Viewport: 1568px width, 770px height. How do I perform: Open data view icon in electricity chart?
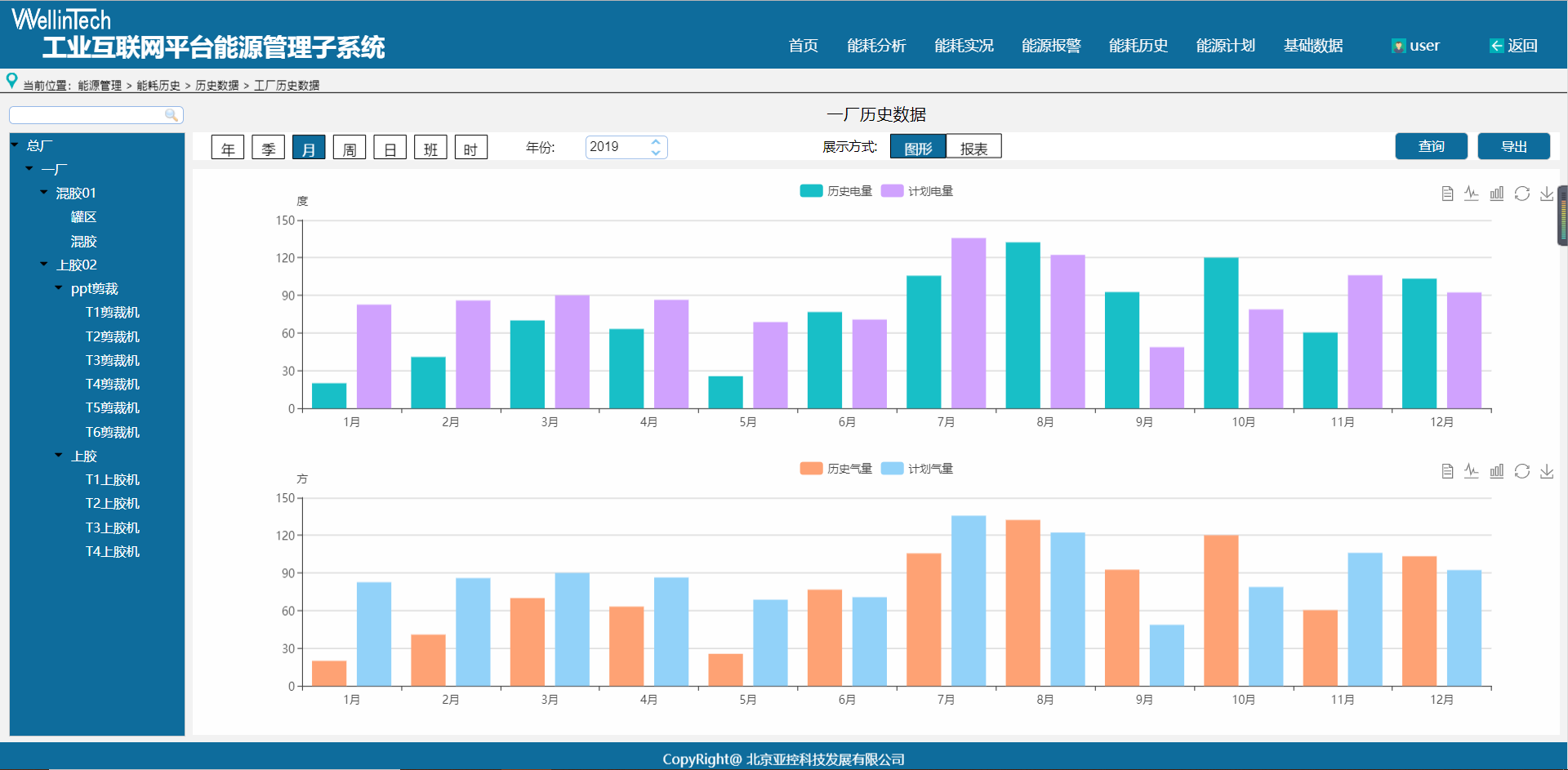(1447, 194)
